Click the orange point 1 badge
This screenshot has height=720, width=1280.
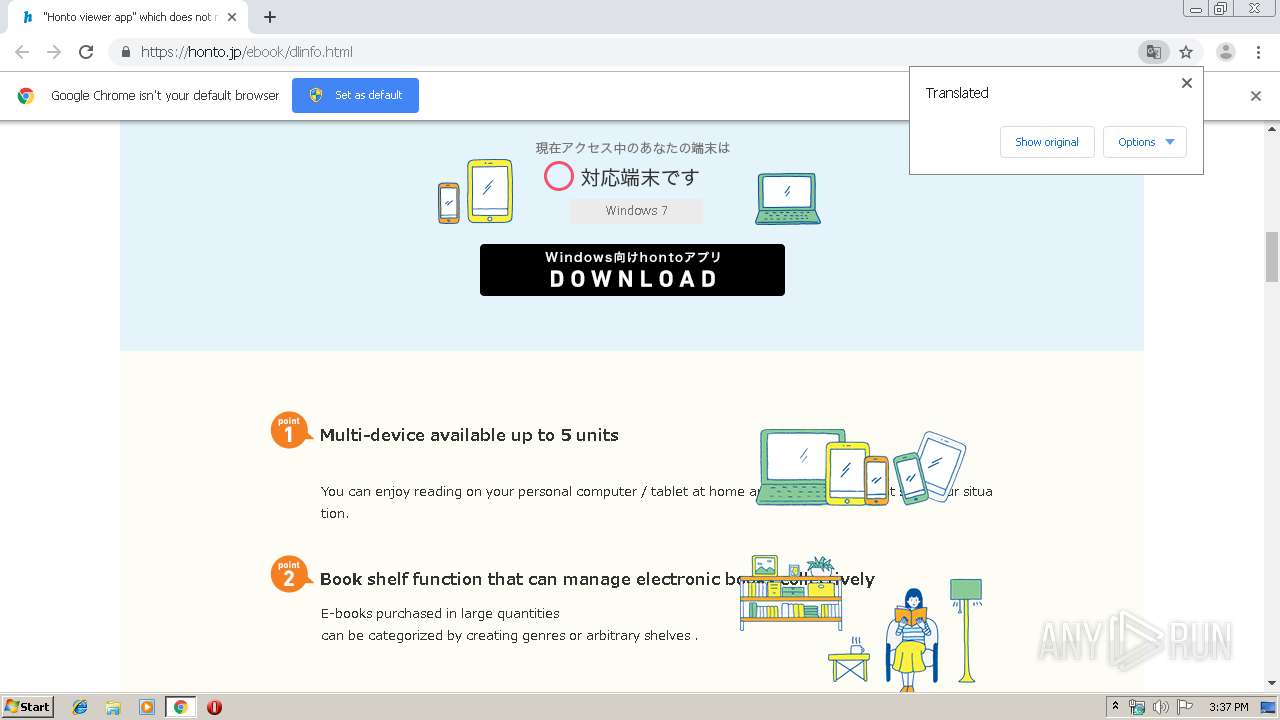[x=290, y=431]
